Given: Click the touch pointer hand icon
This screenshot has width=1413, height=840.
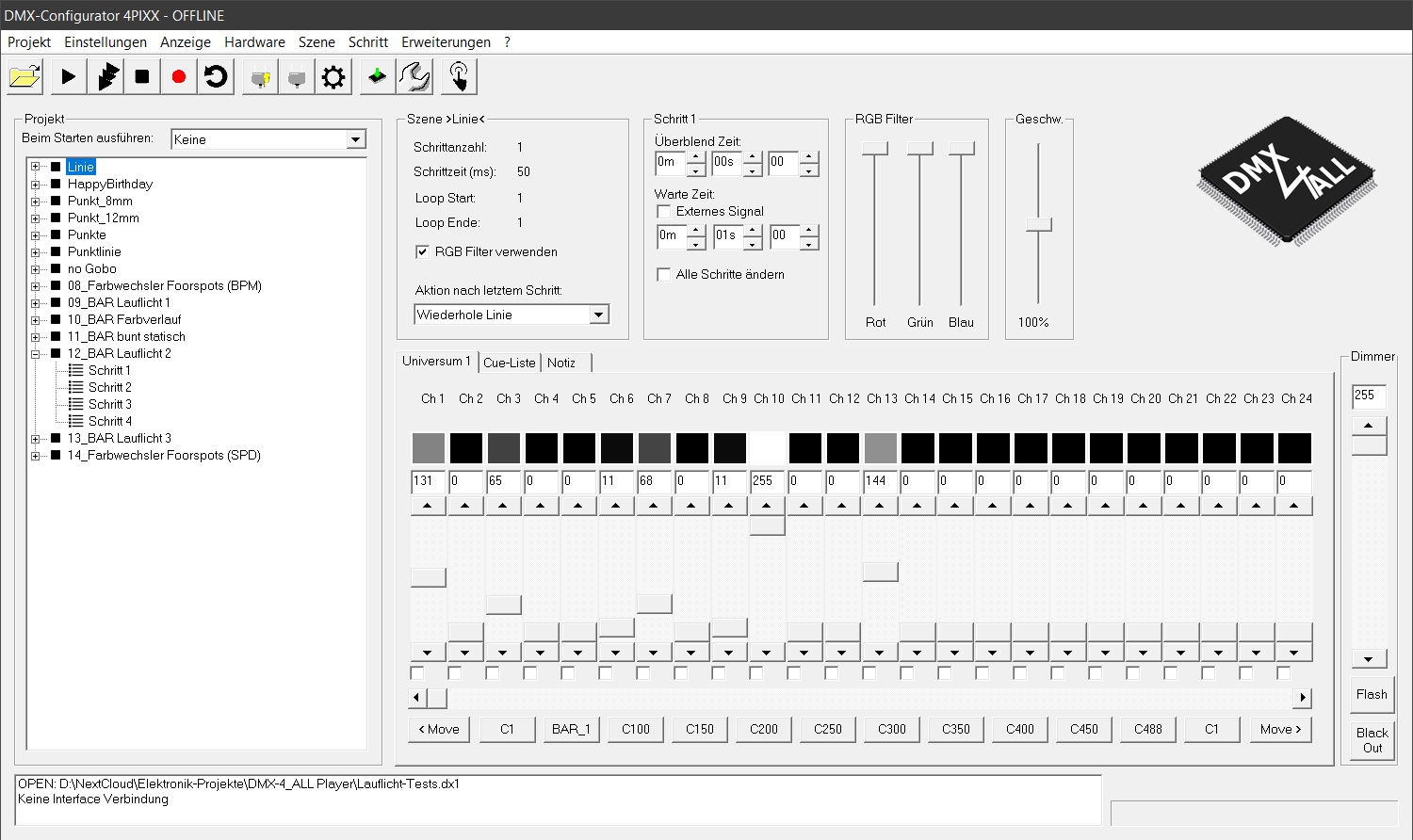Looking at the screenshot, I should click(459, 76).
